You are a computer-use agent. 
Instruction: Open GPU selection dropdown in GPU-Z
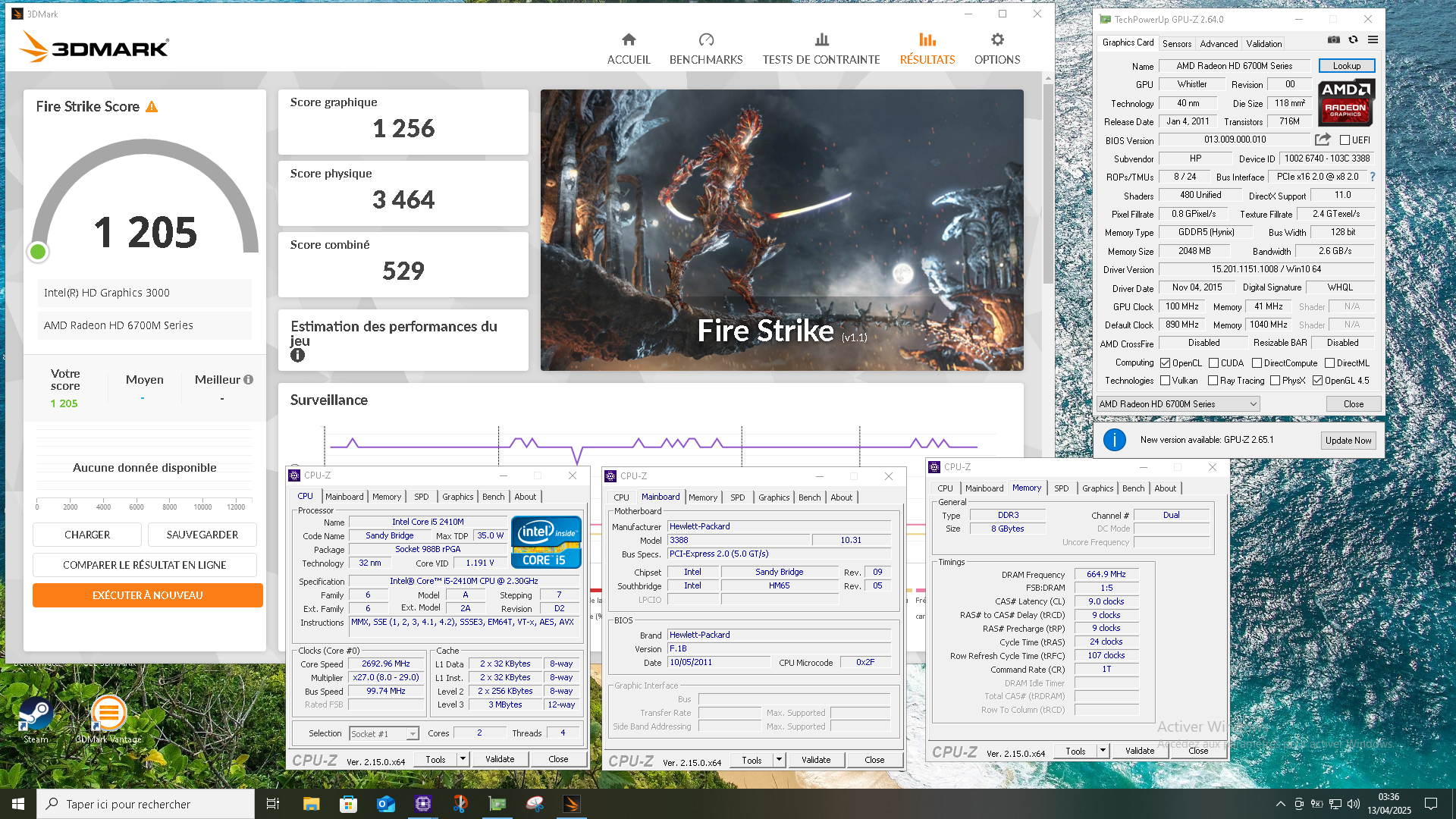click(x=1178, y=404)
